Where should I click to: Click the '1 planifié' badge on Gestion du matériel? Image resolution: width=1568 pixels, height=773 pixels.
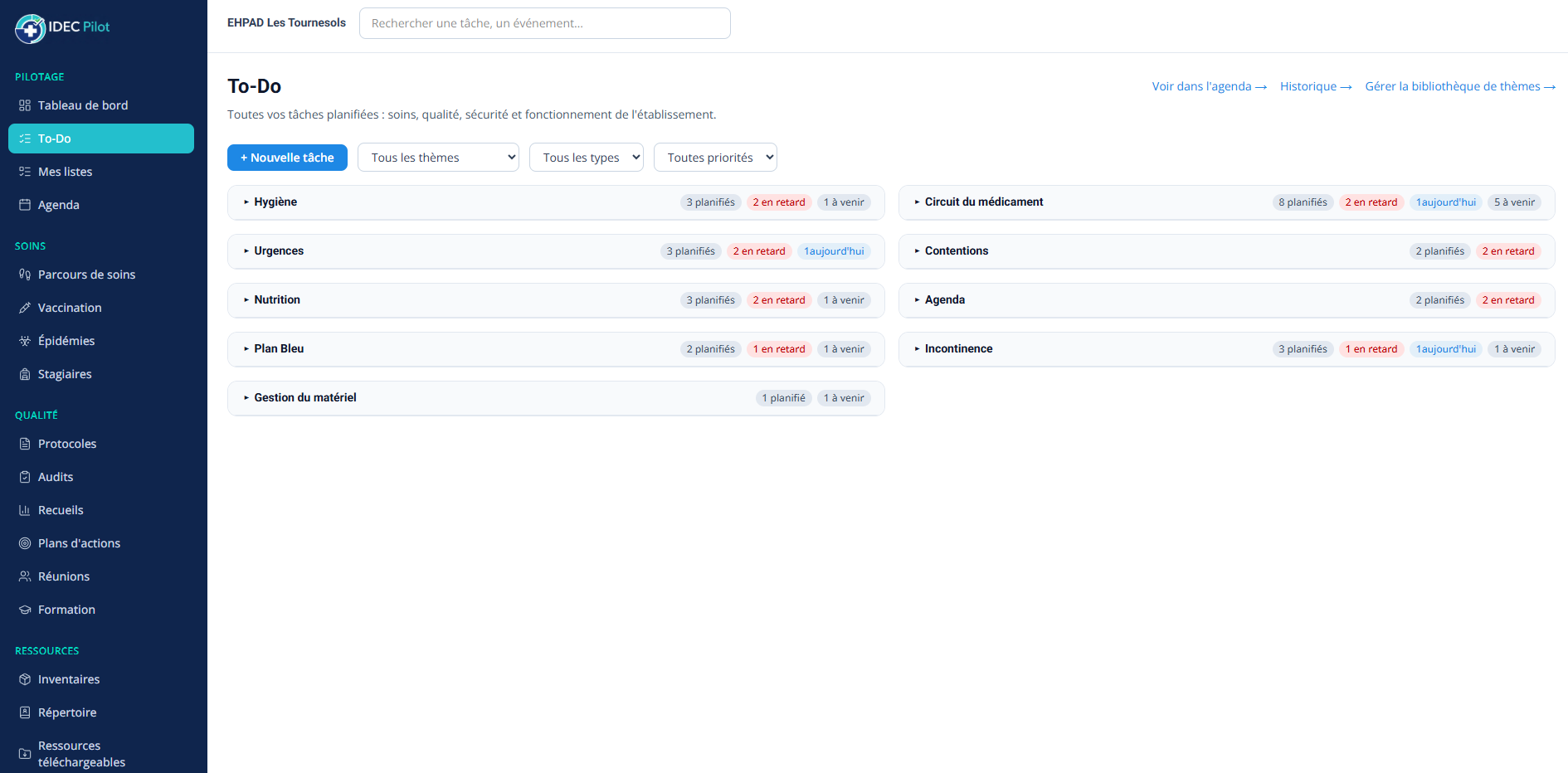tap(784, 398)
